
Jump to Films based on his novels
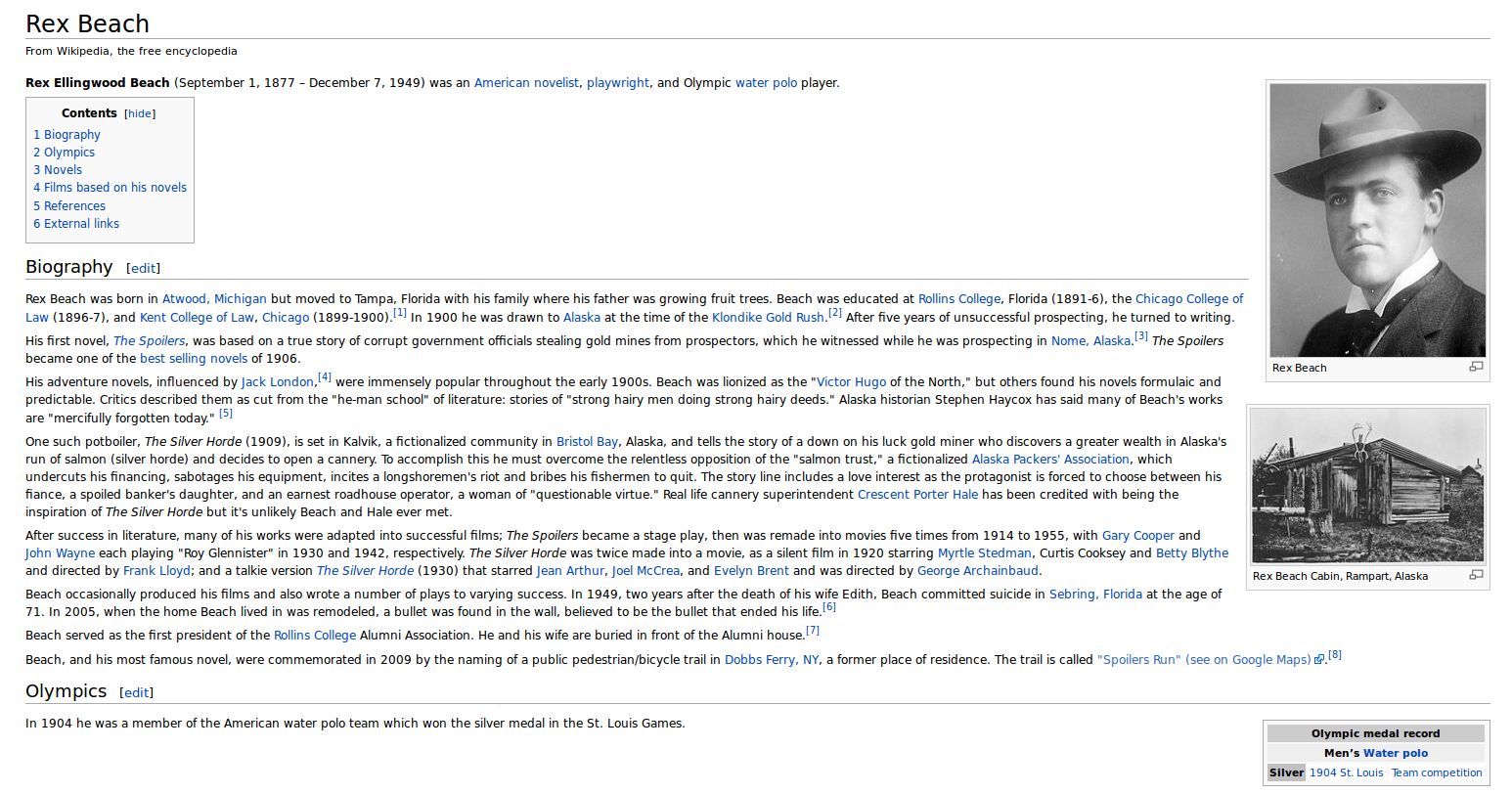pyautogui.click(x=110, y=188)
